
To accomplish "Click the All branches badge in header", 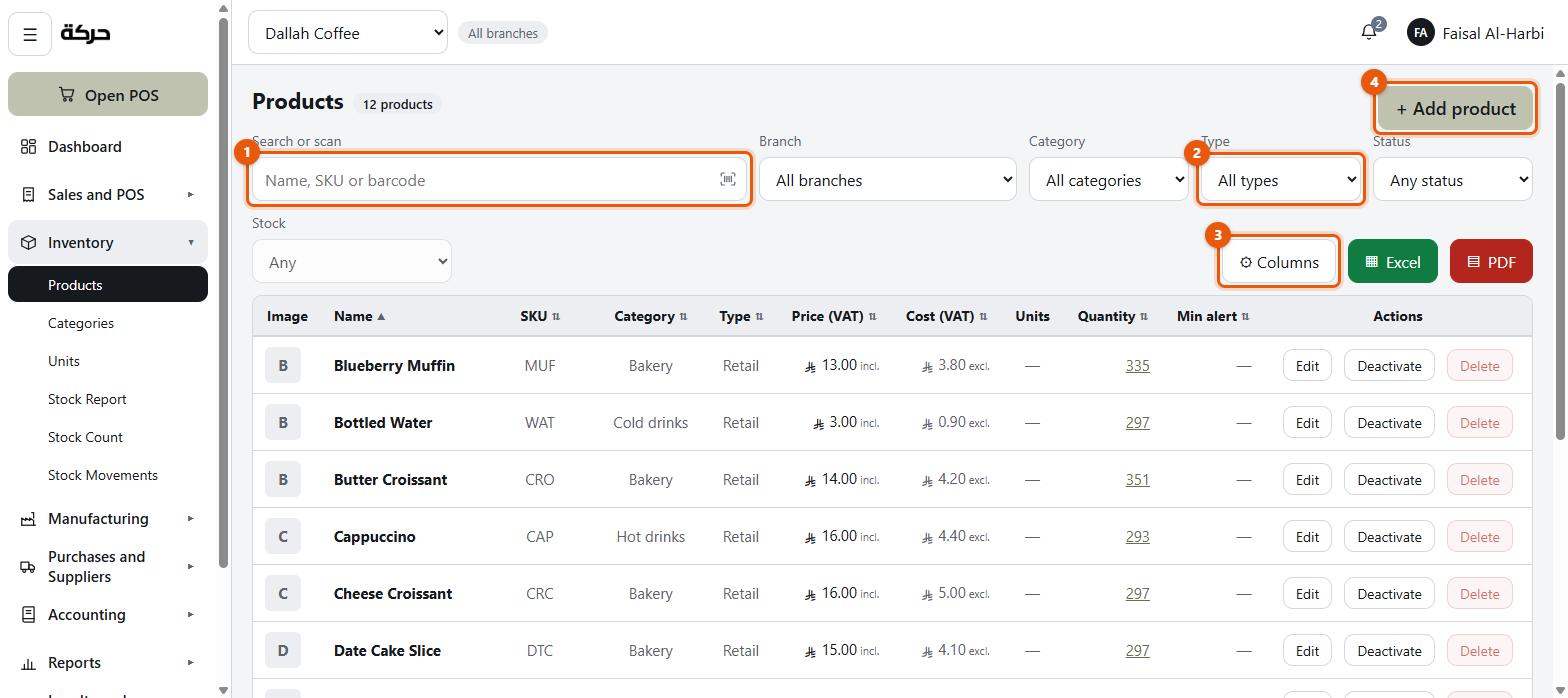I will point(503,33).
